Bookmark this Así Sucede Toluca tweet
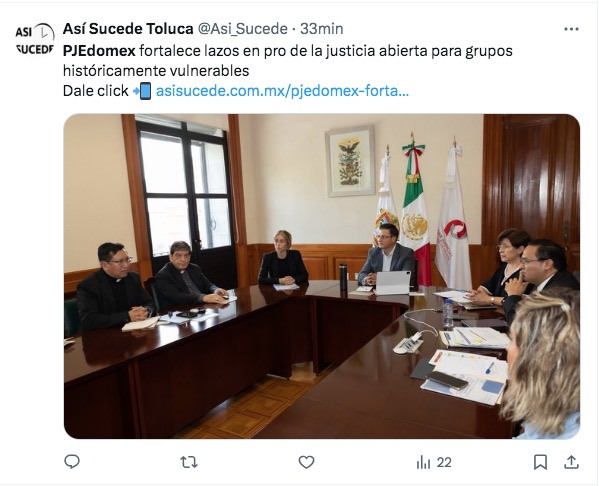Image resolution: width=599 pixels, height=486 pixels. (x=540, y=462)
